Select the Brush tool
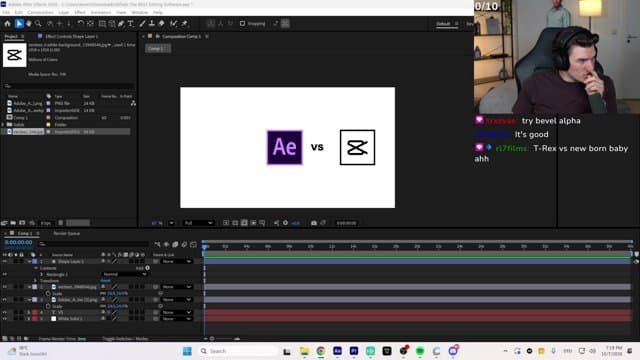Screen dimensions: 640x360 pos(142,24)
